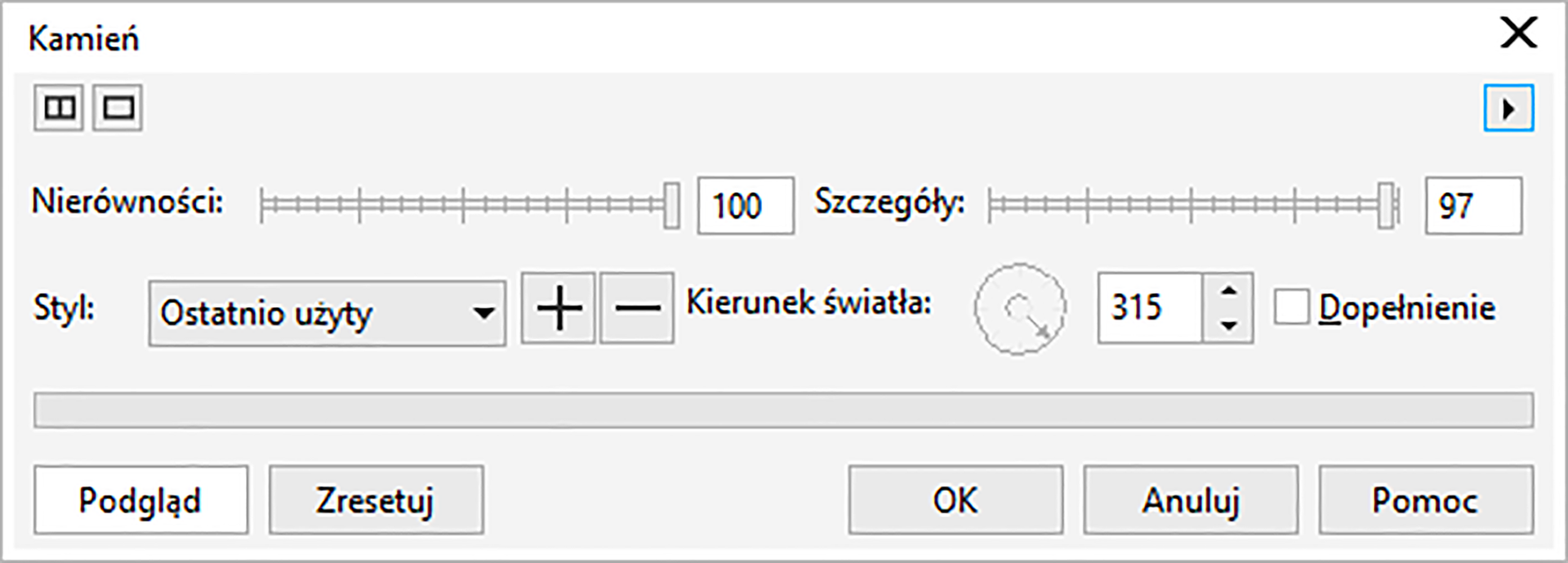Click the Szczegóły slider handle
The width and height of the screenshot is (1568, 563).
point(1385,207)
